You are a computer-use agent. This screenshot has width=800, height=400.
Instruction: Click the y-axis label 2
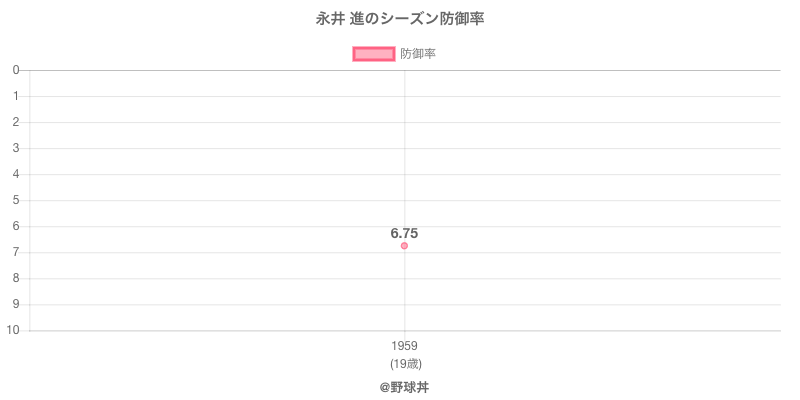click(17, 122)
